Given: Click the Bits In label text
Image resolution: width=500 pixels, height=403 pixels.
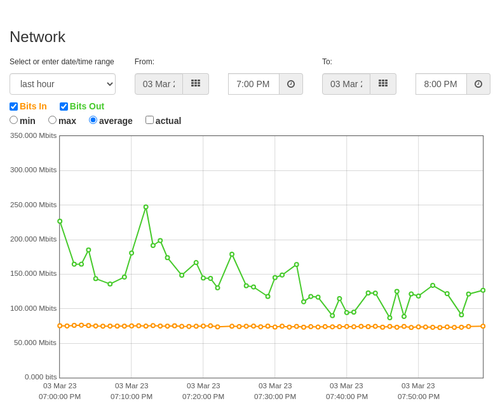Looking at the screenshot, I should [33, 106].
